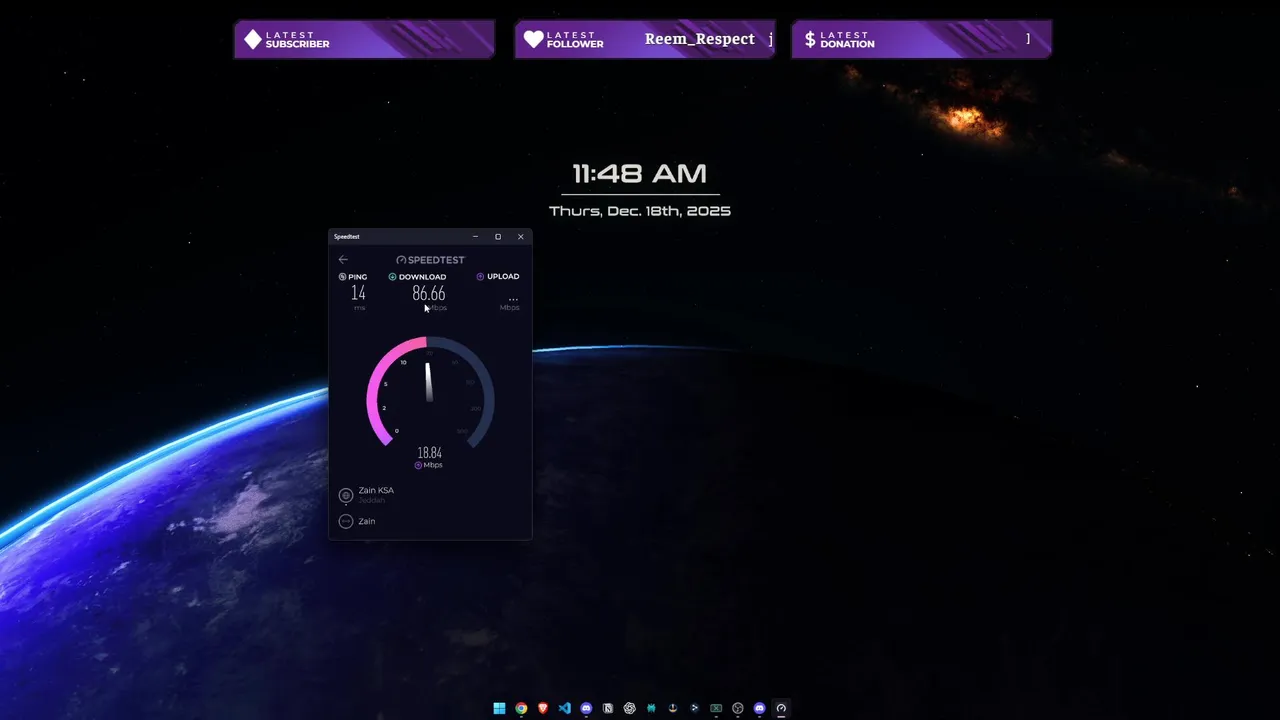Click the pending upload result dots
The width and height of the screenshot is (1280, 720).
click(513, 298)
